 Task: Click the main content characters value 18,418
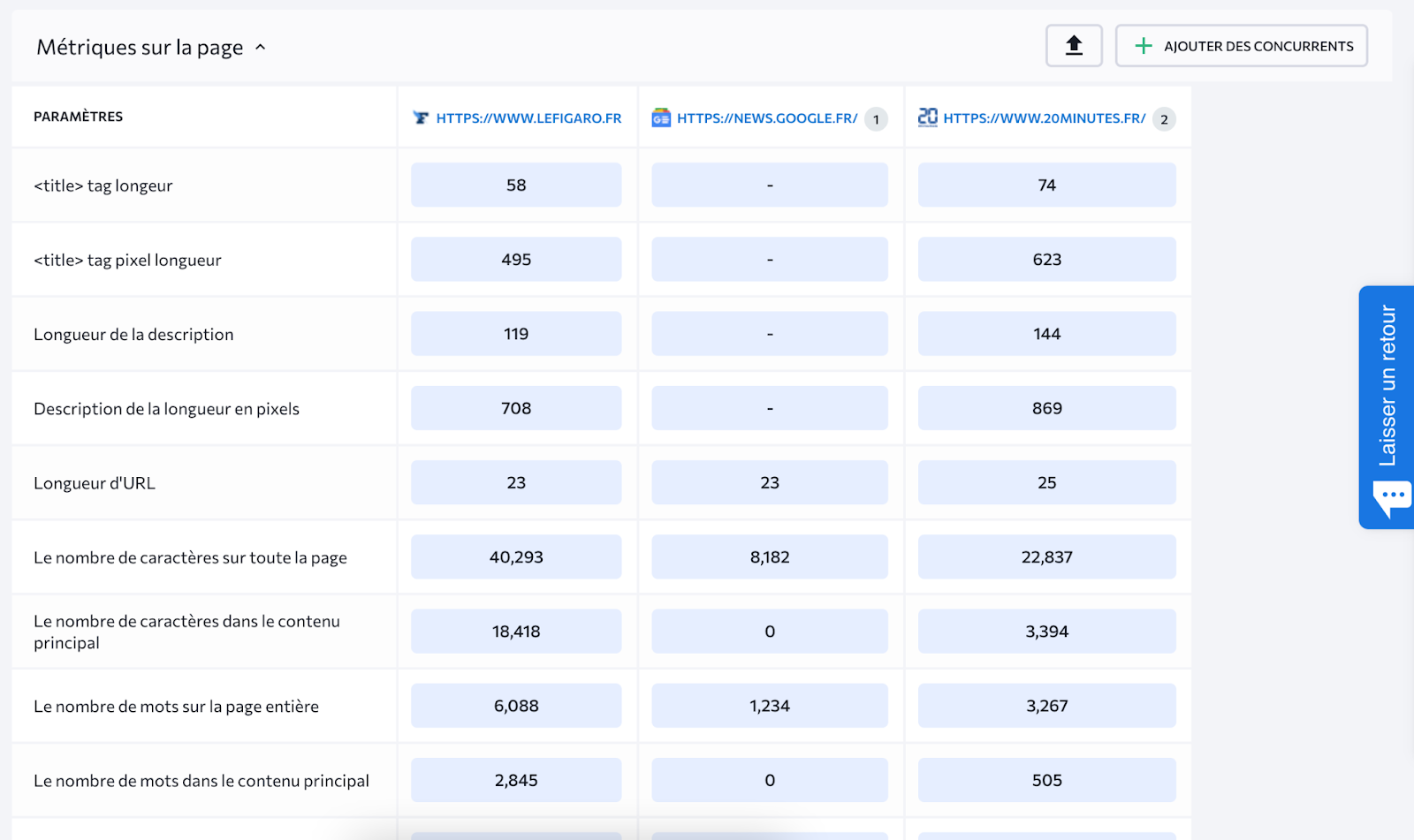tap(516, 632)
